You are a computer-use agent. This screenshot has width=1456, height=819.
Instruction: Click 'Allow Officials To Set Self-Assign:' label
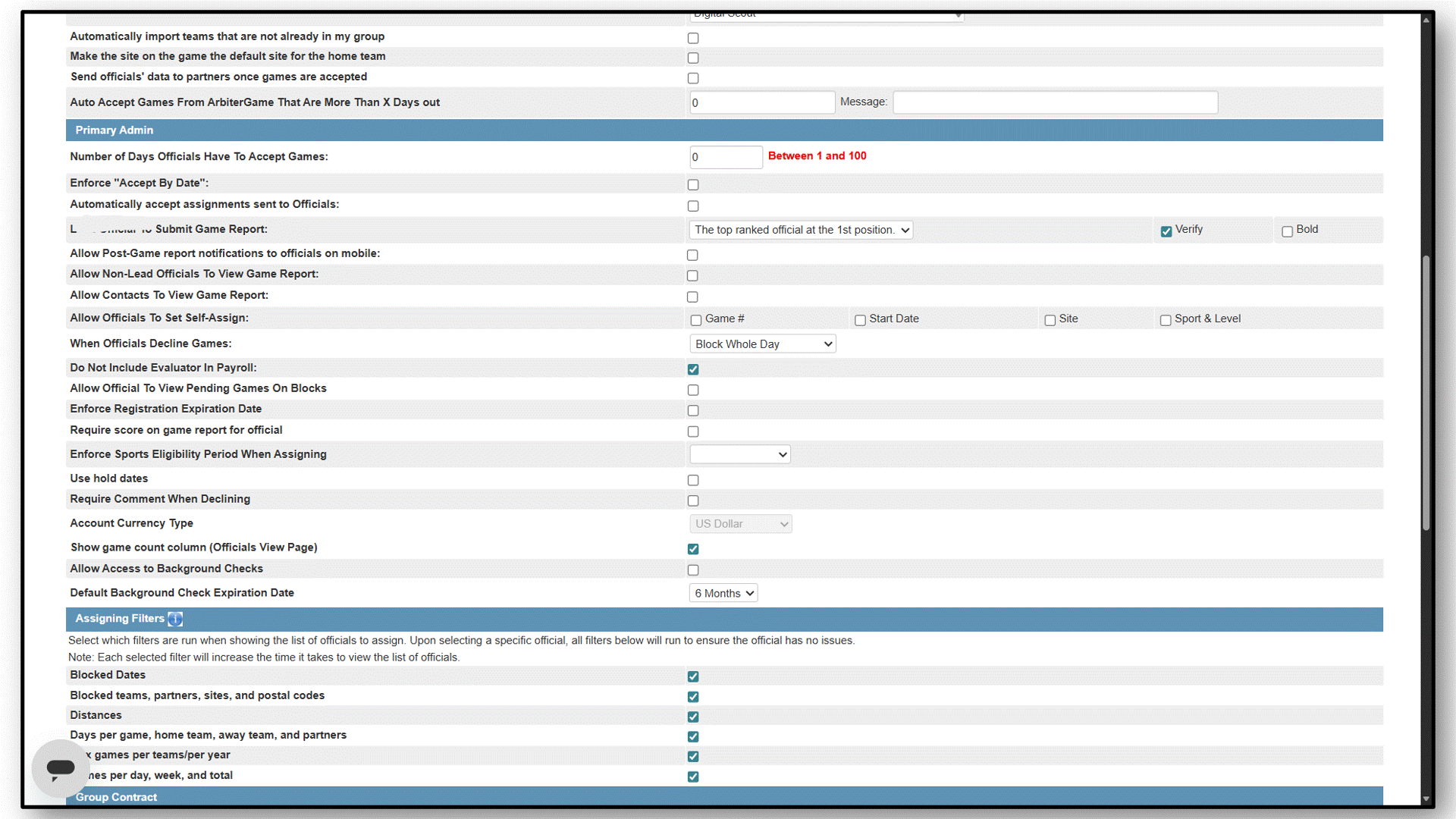point(159,318)
